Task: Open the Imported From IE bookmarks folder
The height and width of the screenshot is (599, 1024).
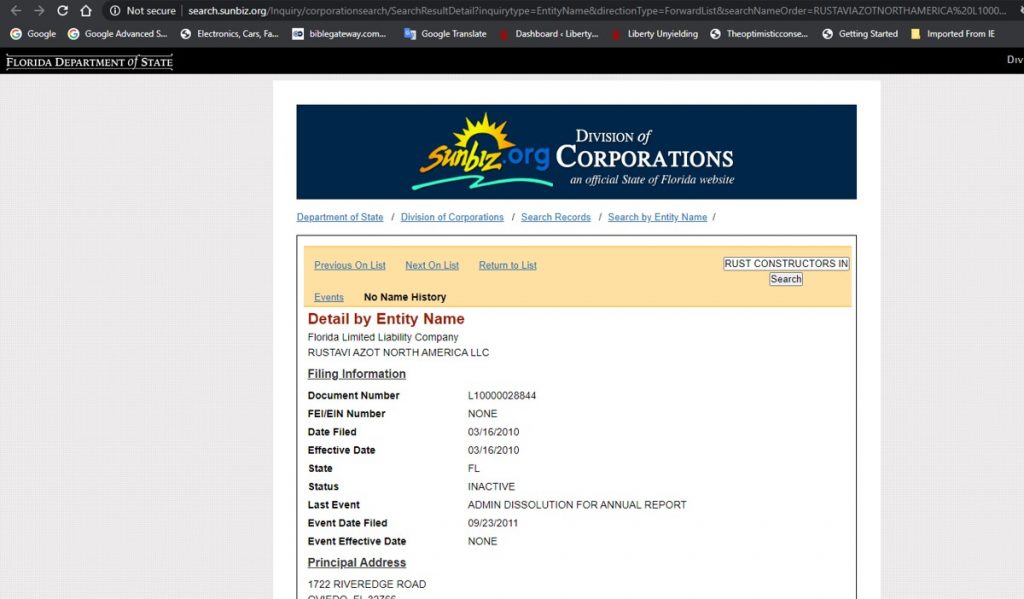Action: [953, 33]
